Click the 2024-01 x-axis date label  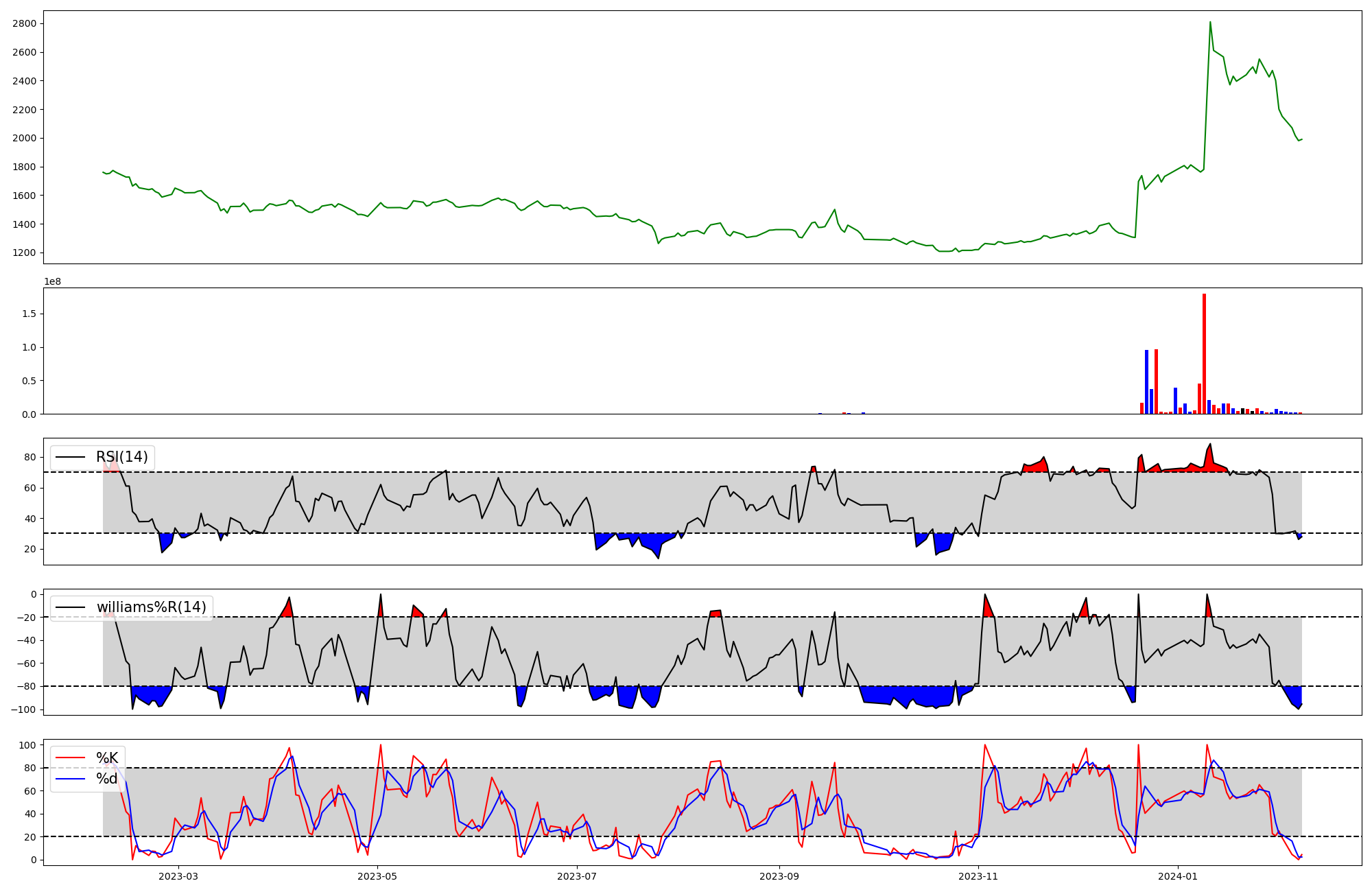[1178, 876]
